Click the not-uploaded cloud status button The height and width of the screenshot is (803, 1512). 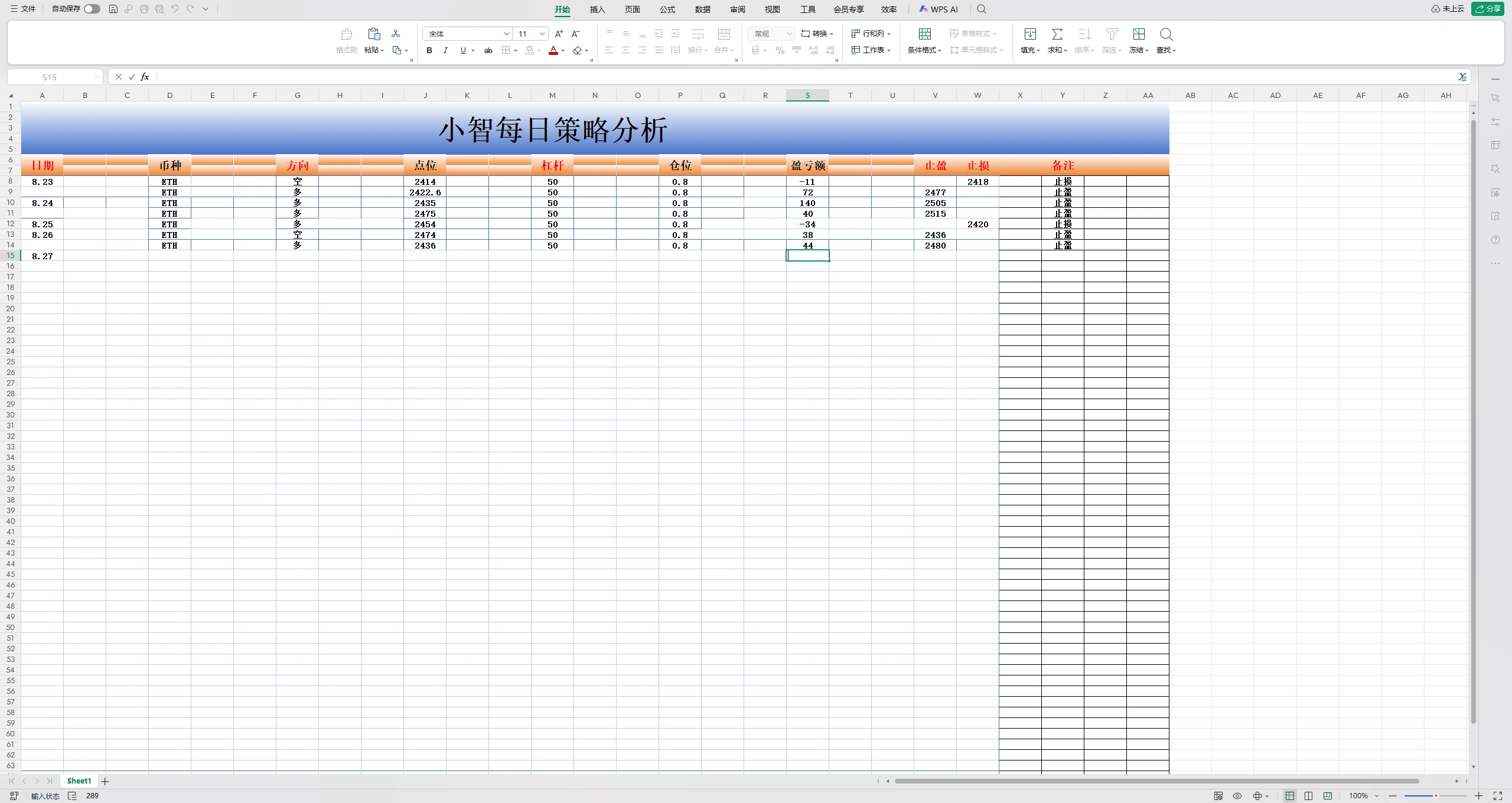[x=1448, y=9]
